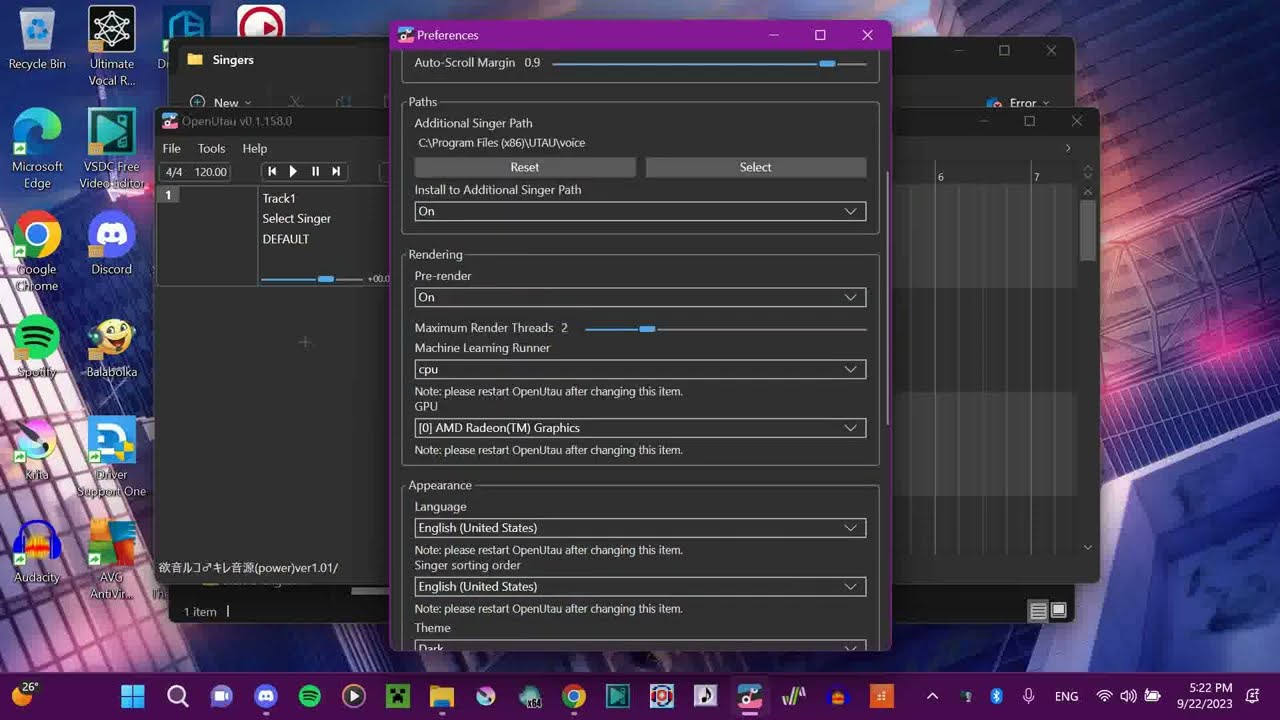The image size is (1280, 720).
Task: Open the Theme dropdown
Action: click(x=640, y=645)
